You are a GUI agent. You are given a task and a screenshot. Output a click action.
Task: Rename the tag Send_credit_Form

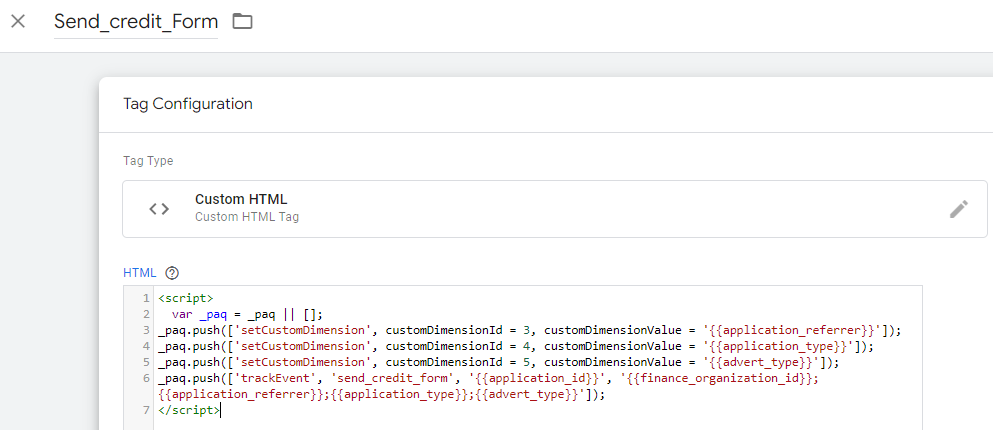coord(136,22)
